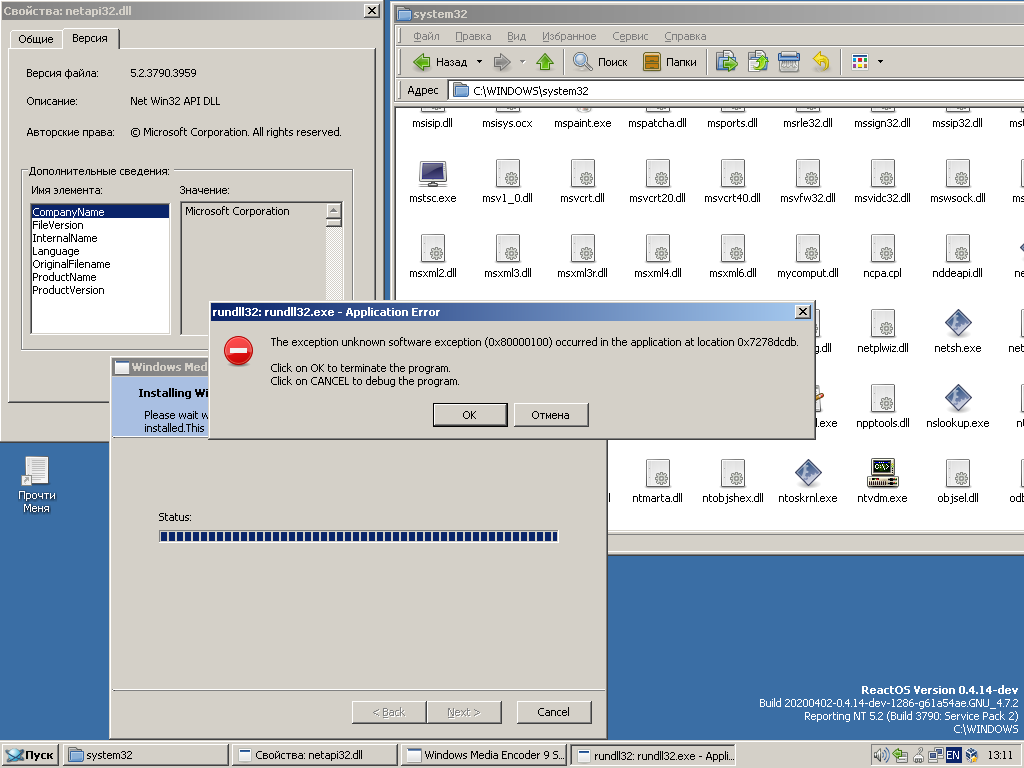
Task: Select the netsh.exe file icon
Action: coord(958,324)
